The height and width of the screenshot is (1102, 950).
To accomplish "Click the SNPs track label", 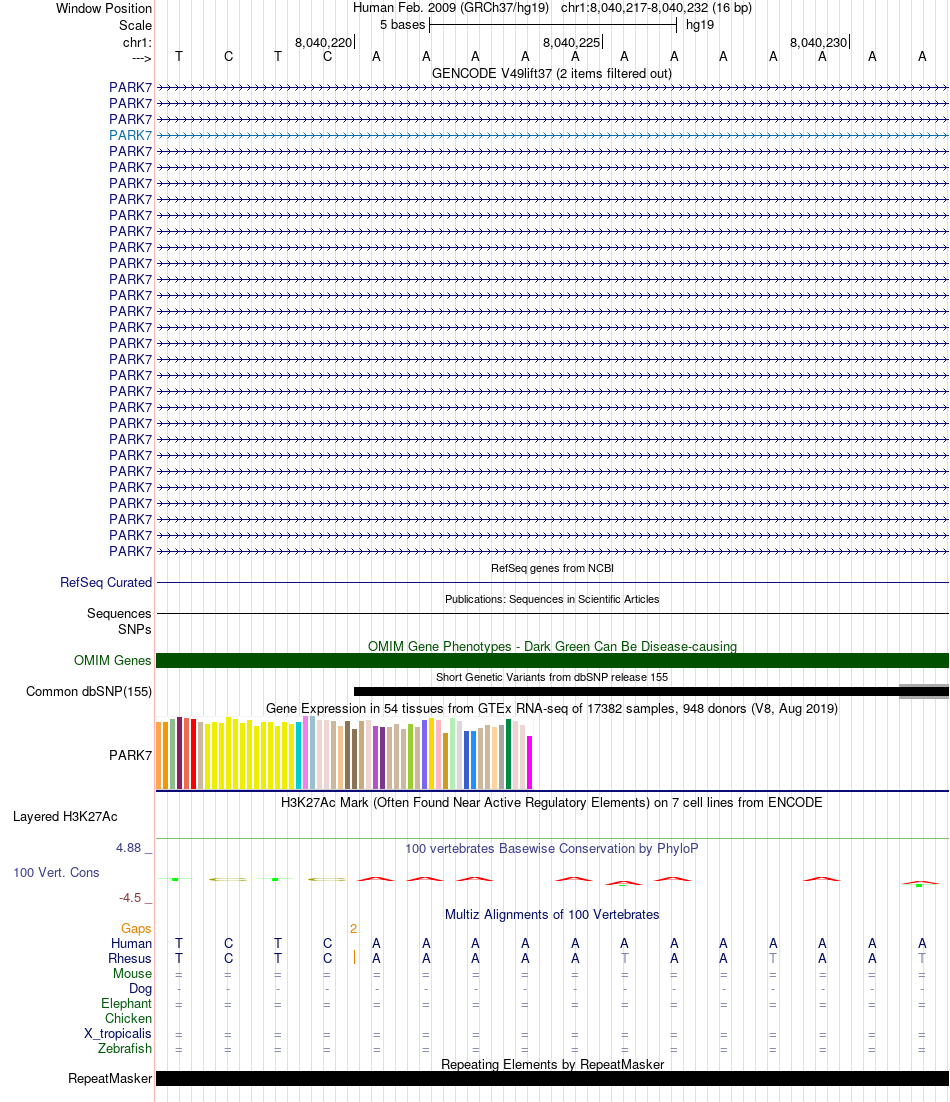I will pyautogui.click(x=134, y=629).
